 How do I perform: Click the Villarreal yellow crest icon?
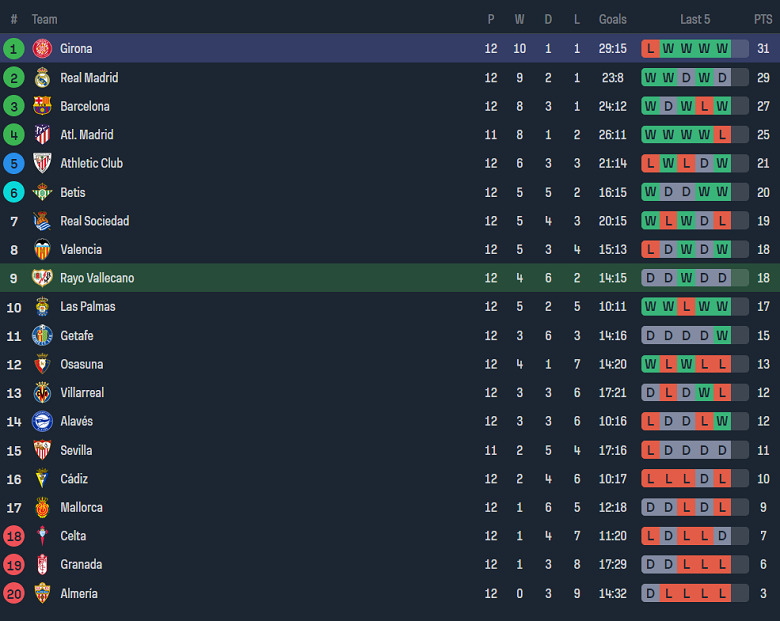tap(42, 393)
